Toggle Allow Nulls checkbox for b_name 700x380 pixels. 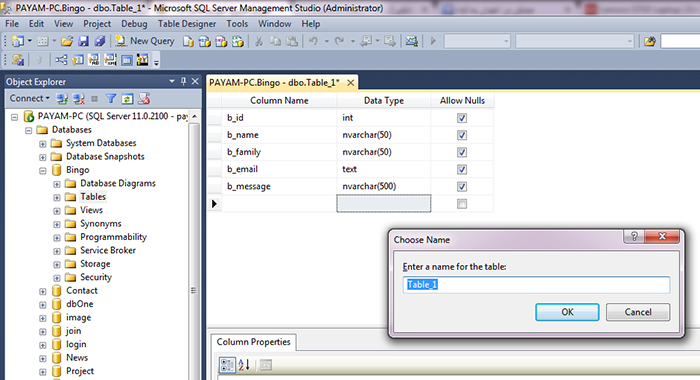[x=462, y=135]
